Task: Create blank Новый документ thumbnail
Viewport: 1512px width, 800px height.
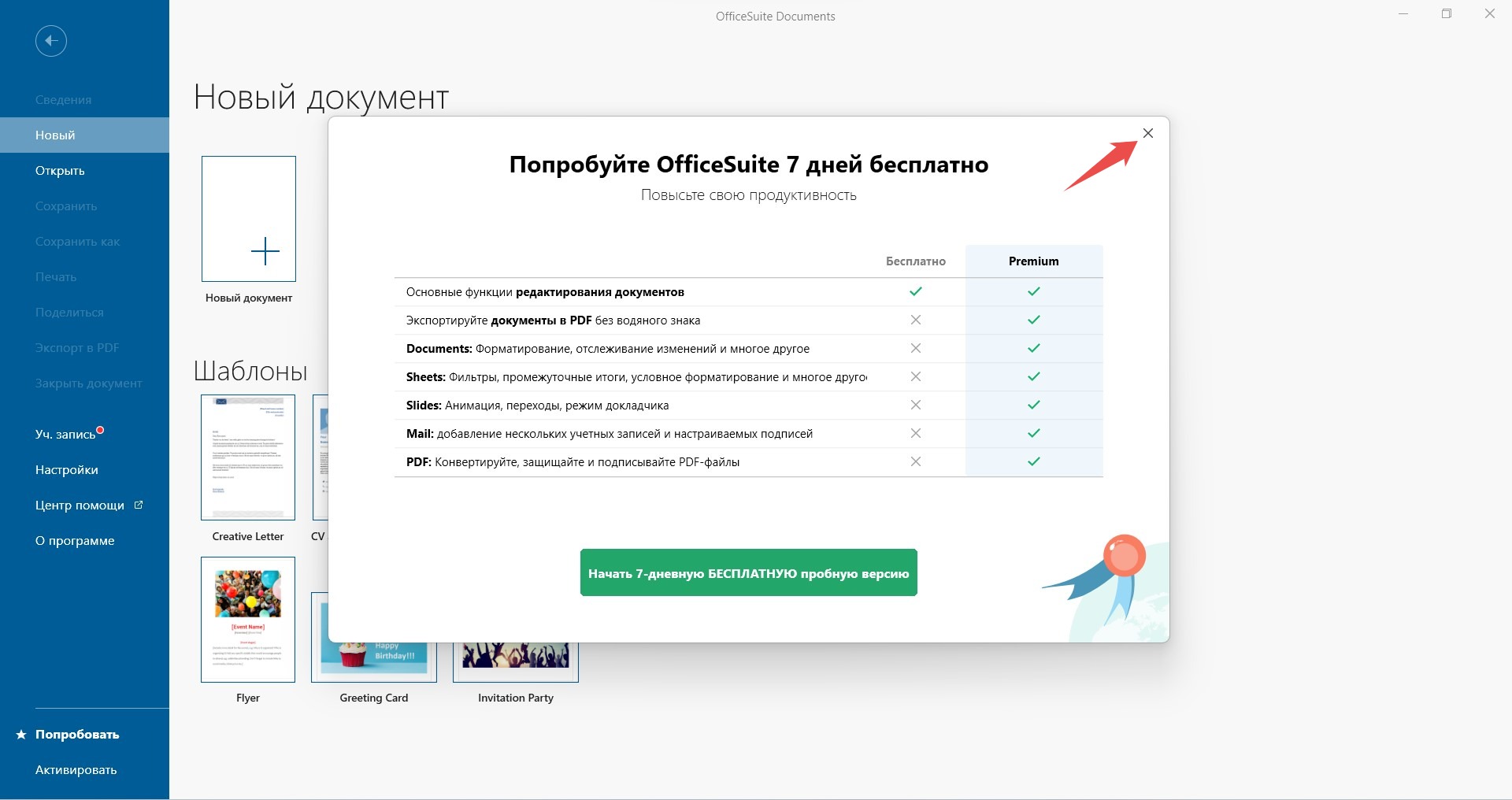Action: (x=249, y=219)
